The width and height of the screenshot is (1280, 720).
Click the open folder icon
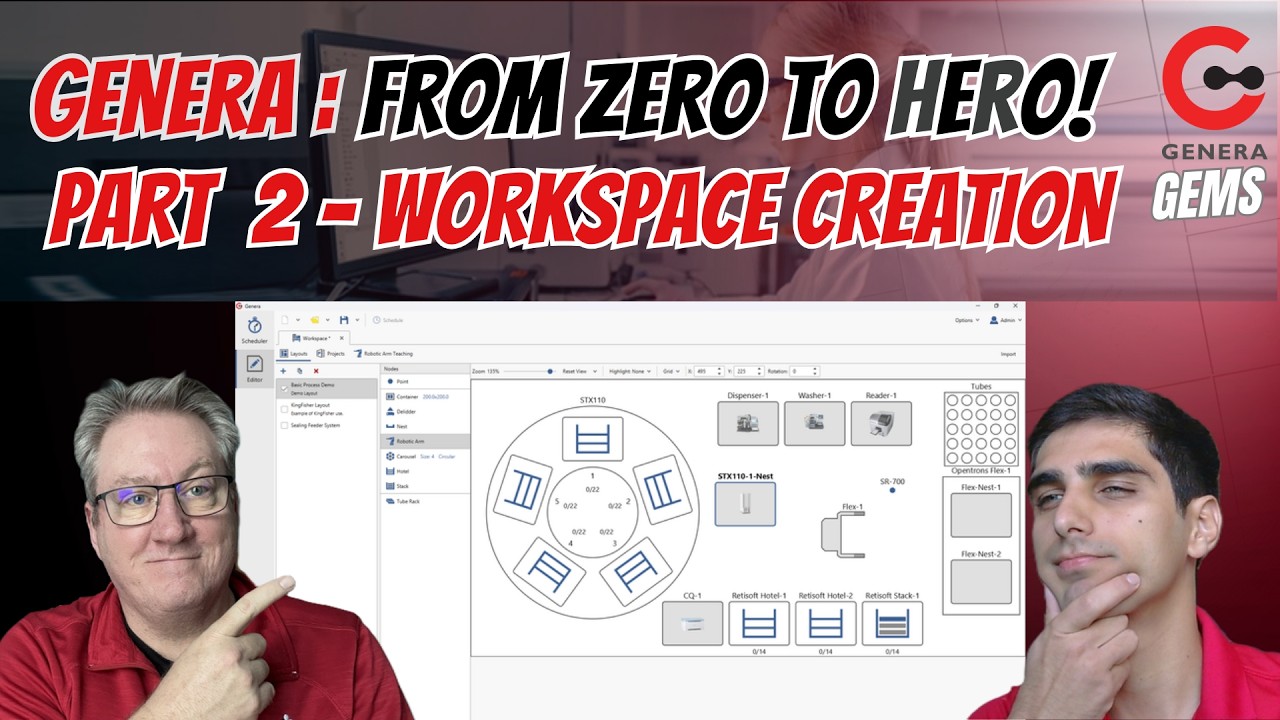[314, 320]
